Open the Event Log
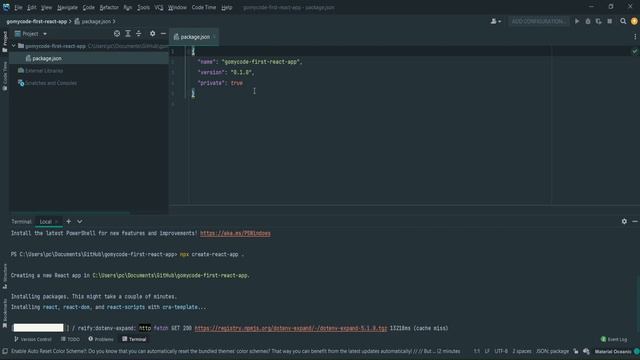 614,339
